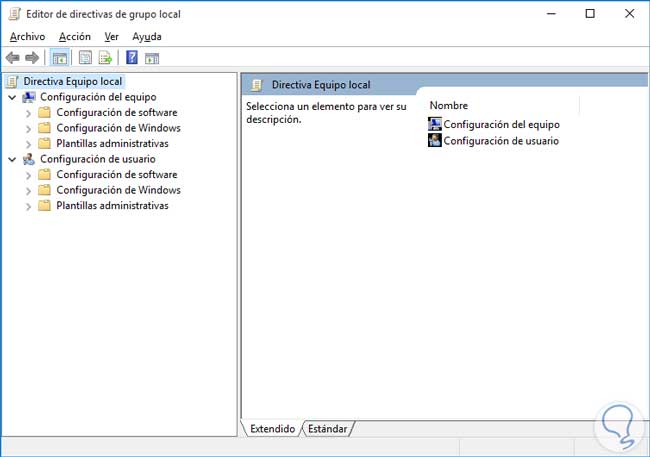Select Configuración de software label under Configuración del equipo
This screenshot has width=650, height=457.
116,112
